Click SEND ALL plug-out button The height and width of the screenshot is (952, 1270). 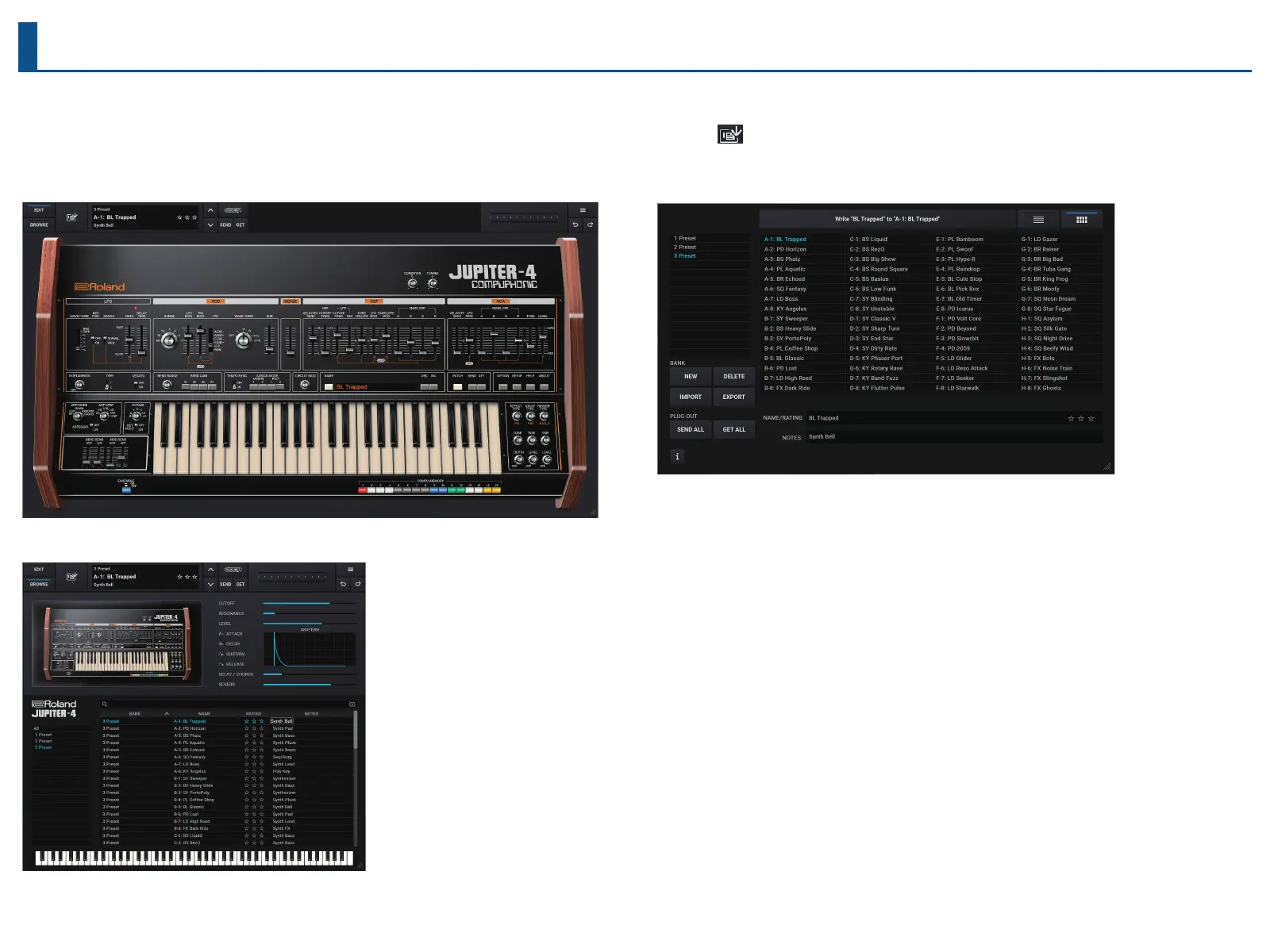(x=691, y=429)
